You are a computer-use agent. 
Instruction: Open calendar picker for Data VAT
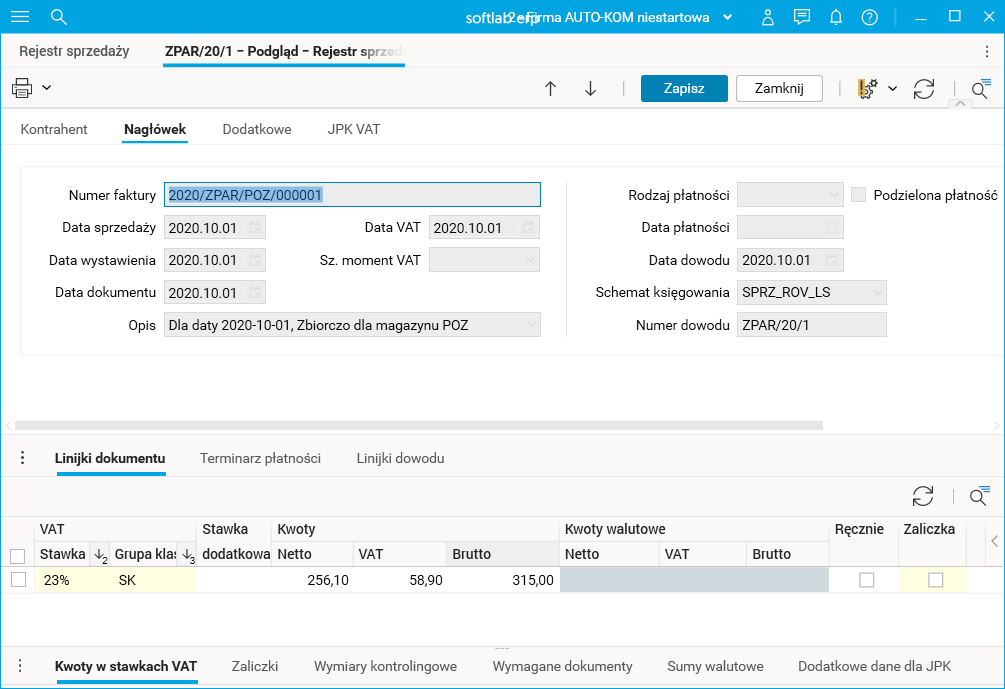coord(528,228)
